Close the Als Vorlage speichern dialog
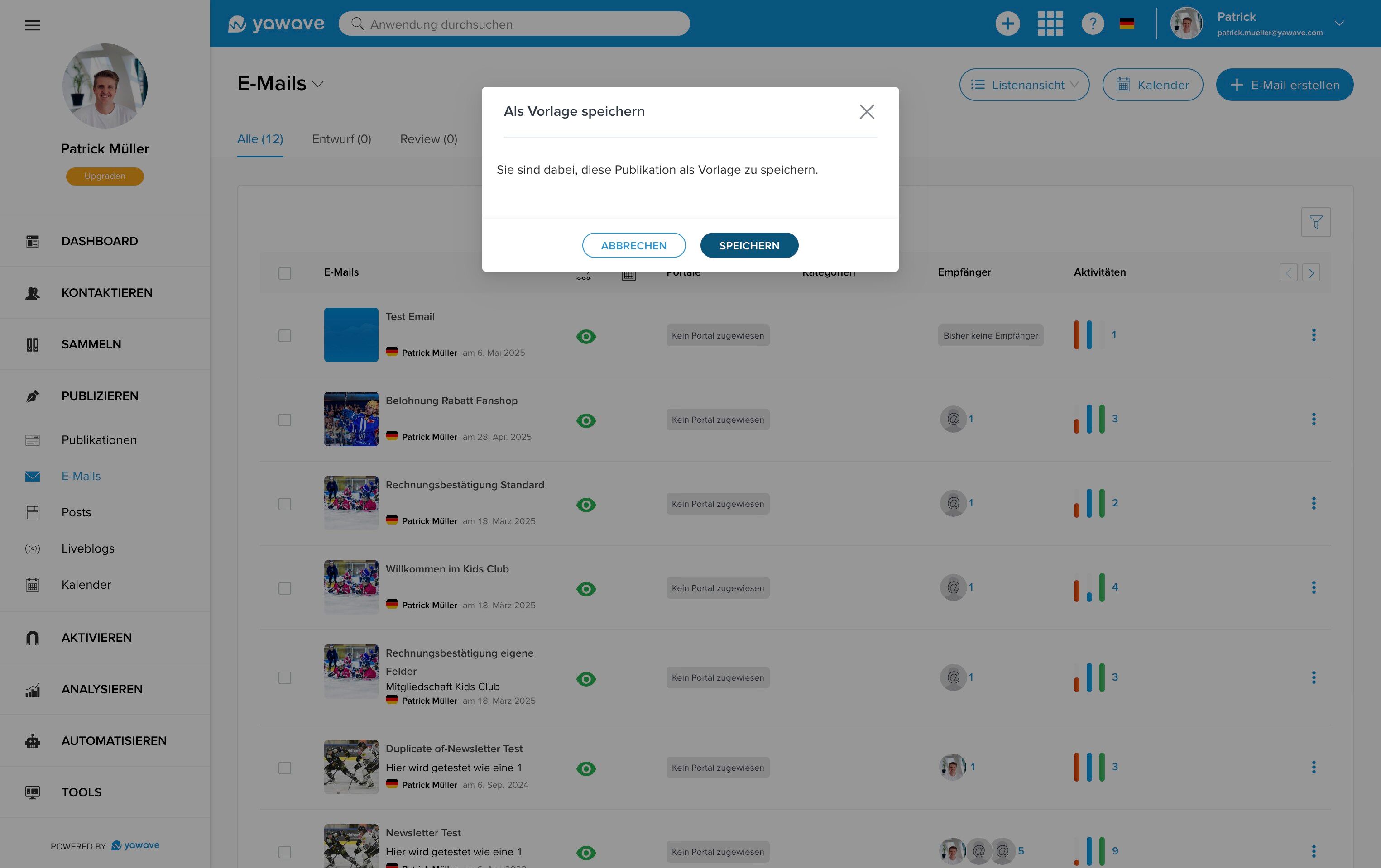 point(867,112)
